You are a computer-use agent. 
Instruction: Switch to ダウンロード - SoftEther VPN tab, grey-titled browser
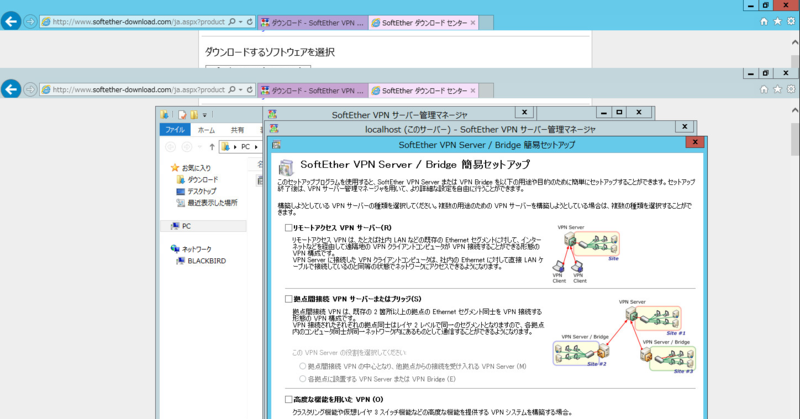(313, 90)
